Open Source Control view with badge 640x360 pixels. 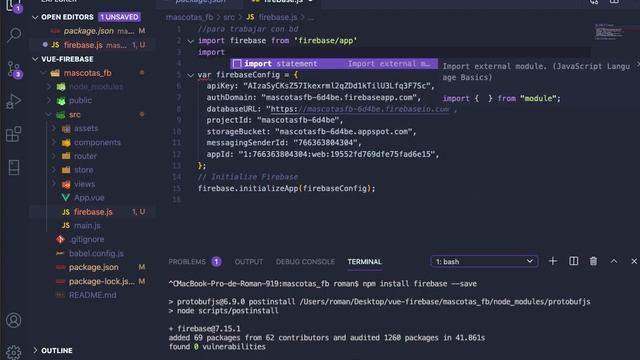click(x=14, y=69)
